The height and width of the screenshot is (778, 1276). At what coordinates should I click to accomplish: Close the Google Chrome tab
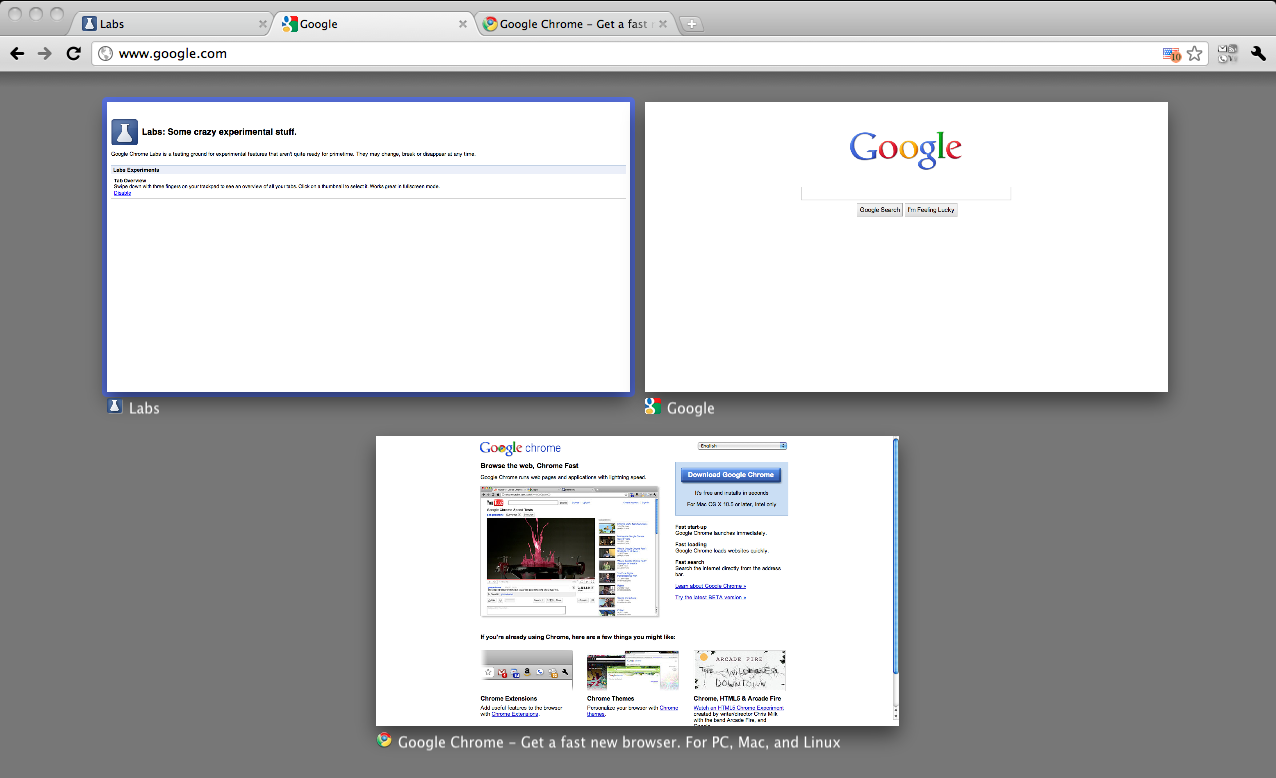663,24
